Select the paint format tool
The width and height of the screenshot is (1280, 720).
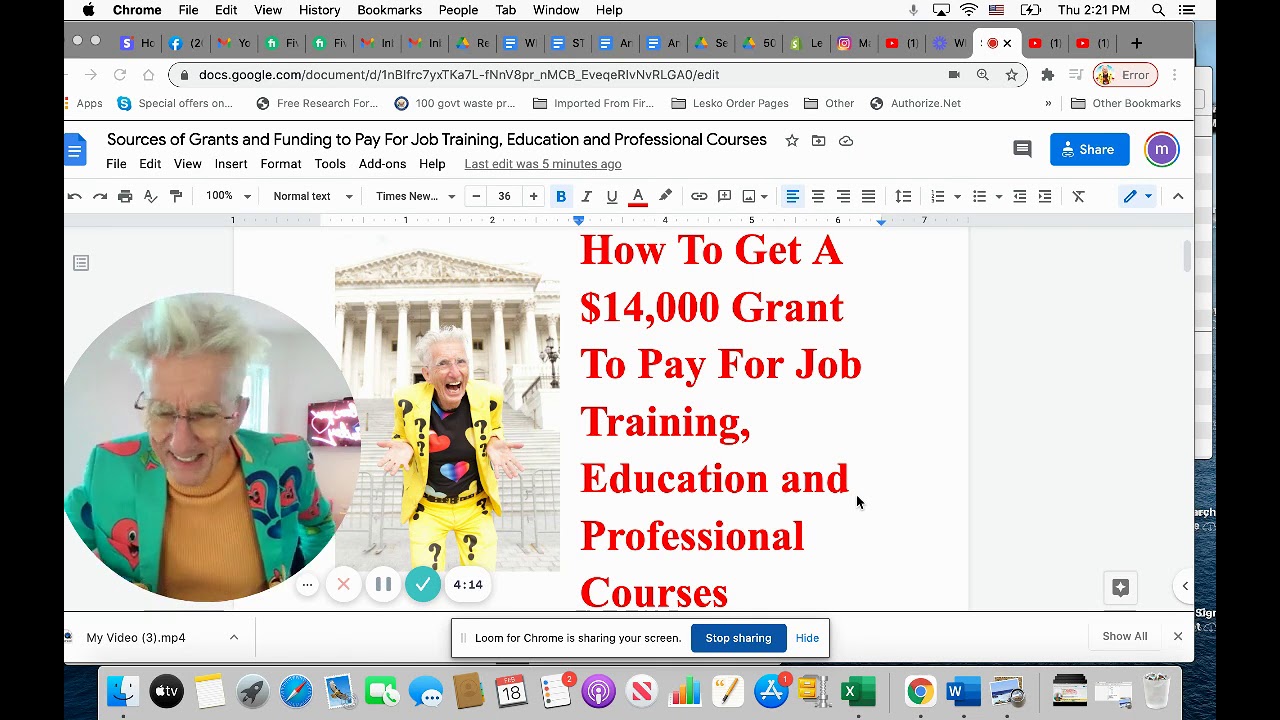coord(176,196)
